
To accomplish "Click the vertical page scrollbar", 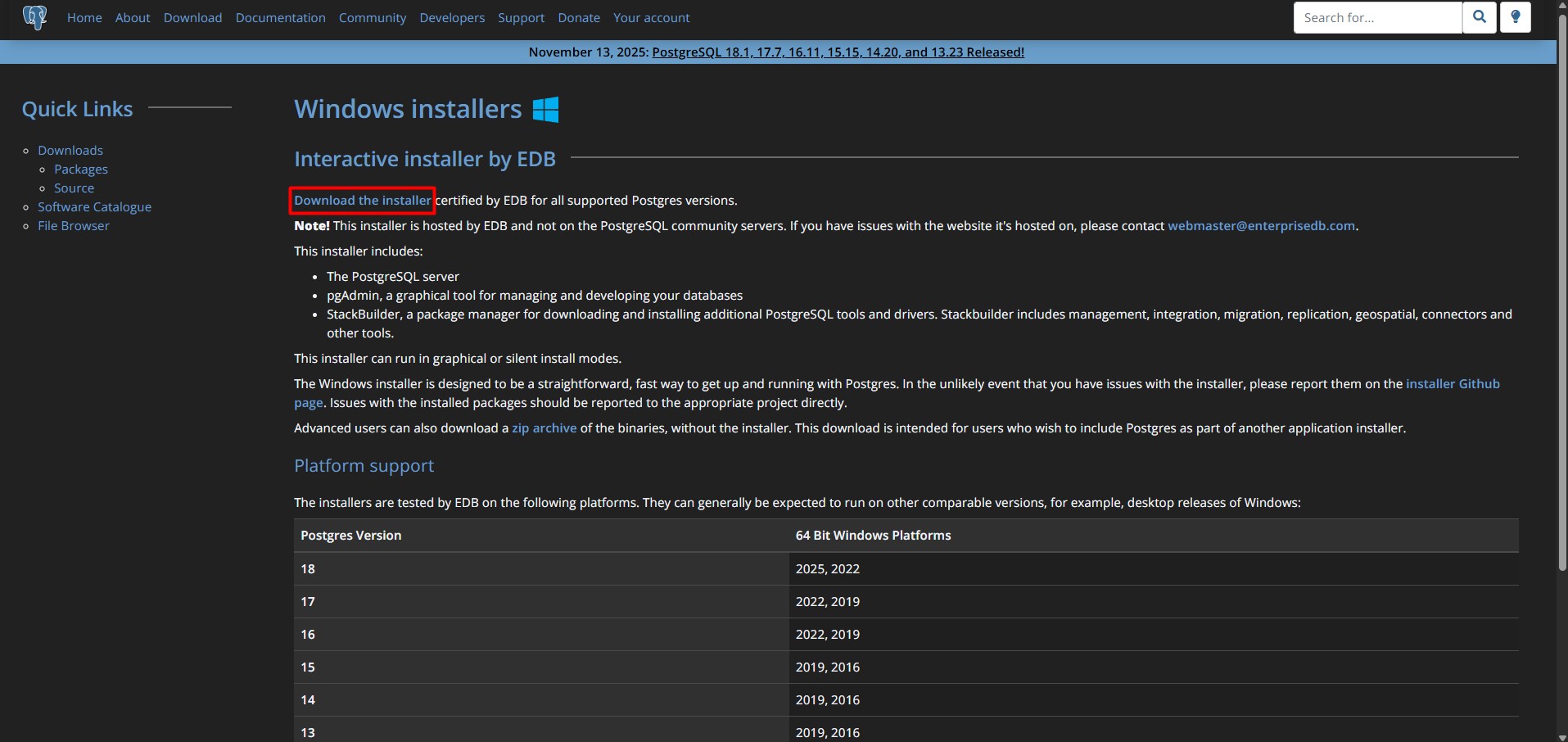I will (1561, 295).
